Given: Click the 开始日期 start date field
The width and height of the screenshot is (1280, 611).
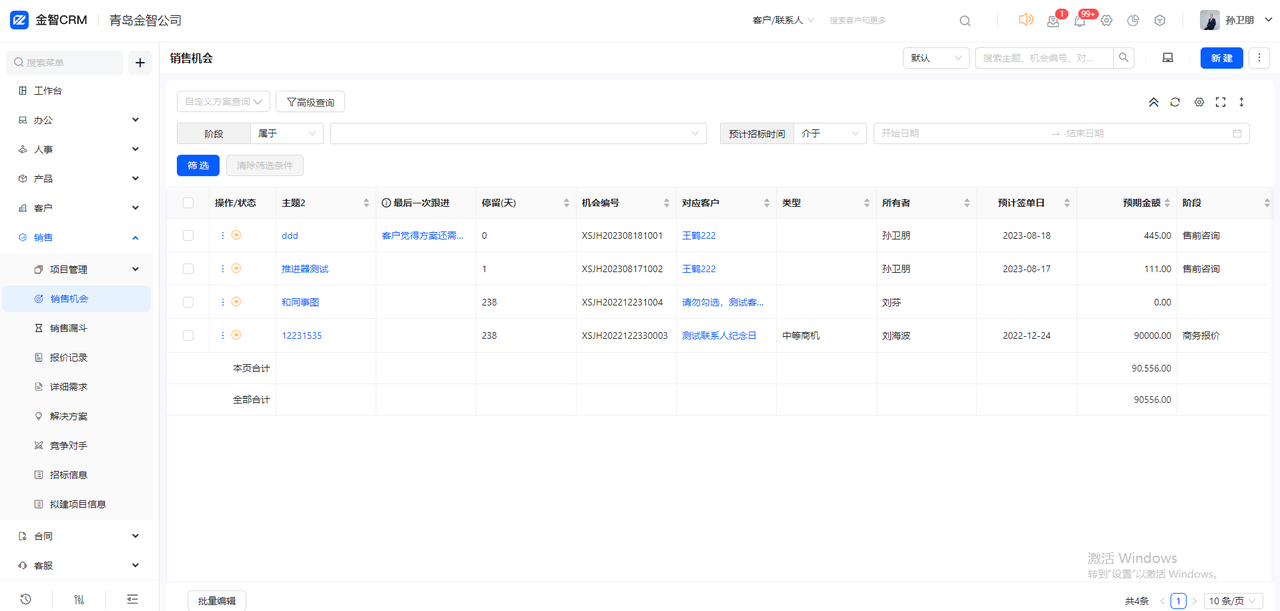Looking at the screenshot, I should tap(960, 133).
